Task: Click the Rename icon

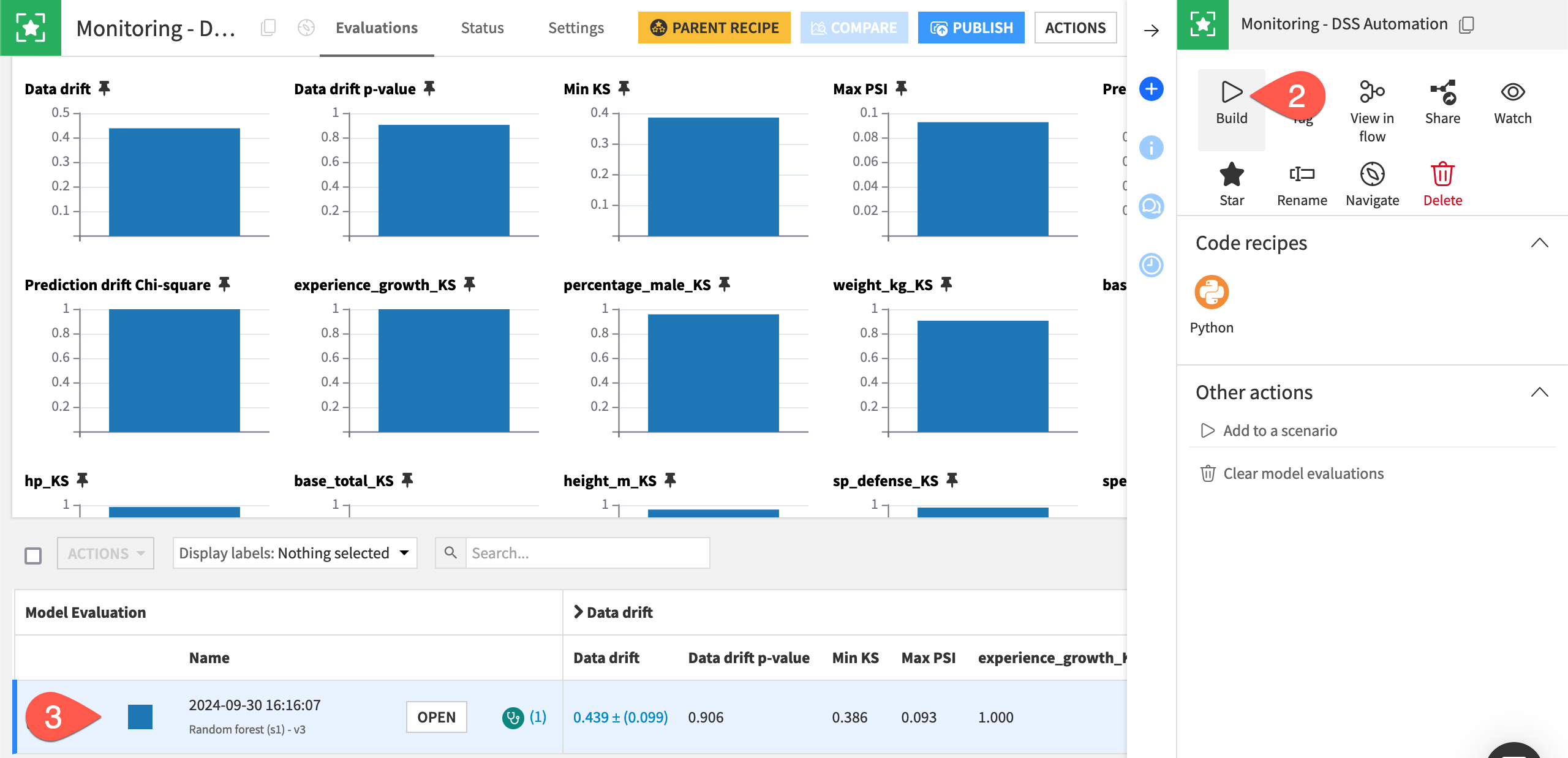Action: (1302, 174)
